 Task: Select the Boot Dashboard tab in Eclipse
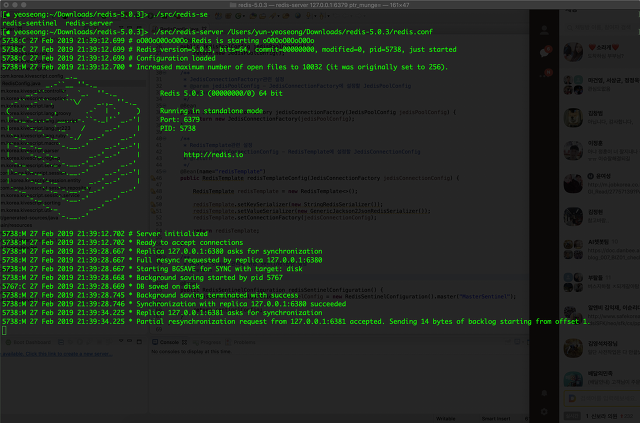pyautogui.click(x=29, y=342)
